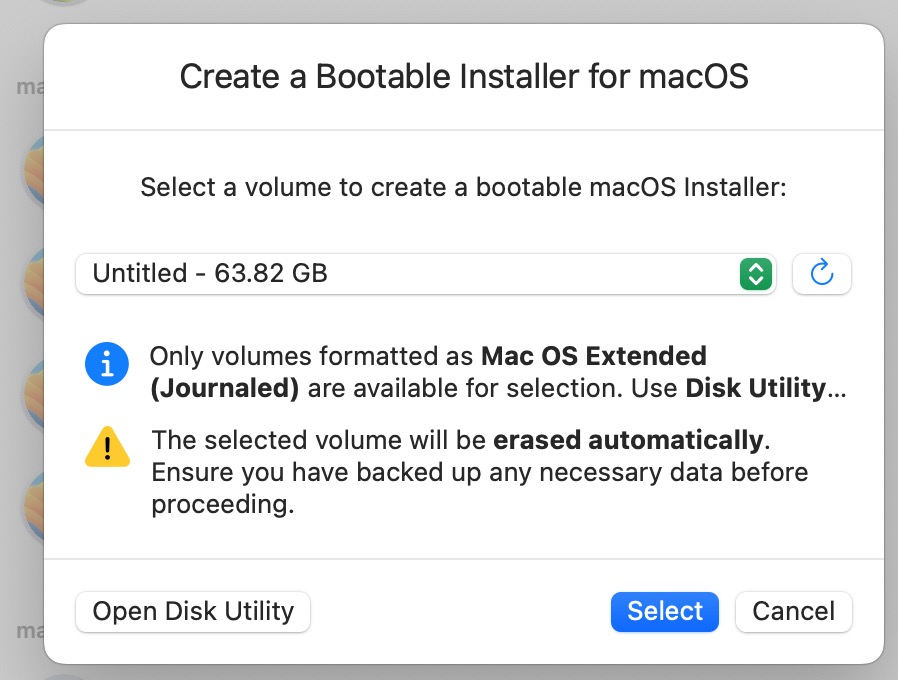Click the green dropdown chevrons
The image size is (898, 680).
pos(756,273)
